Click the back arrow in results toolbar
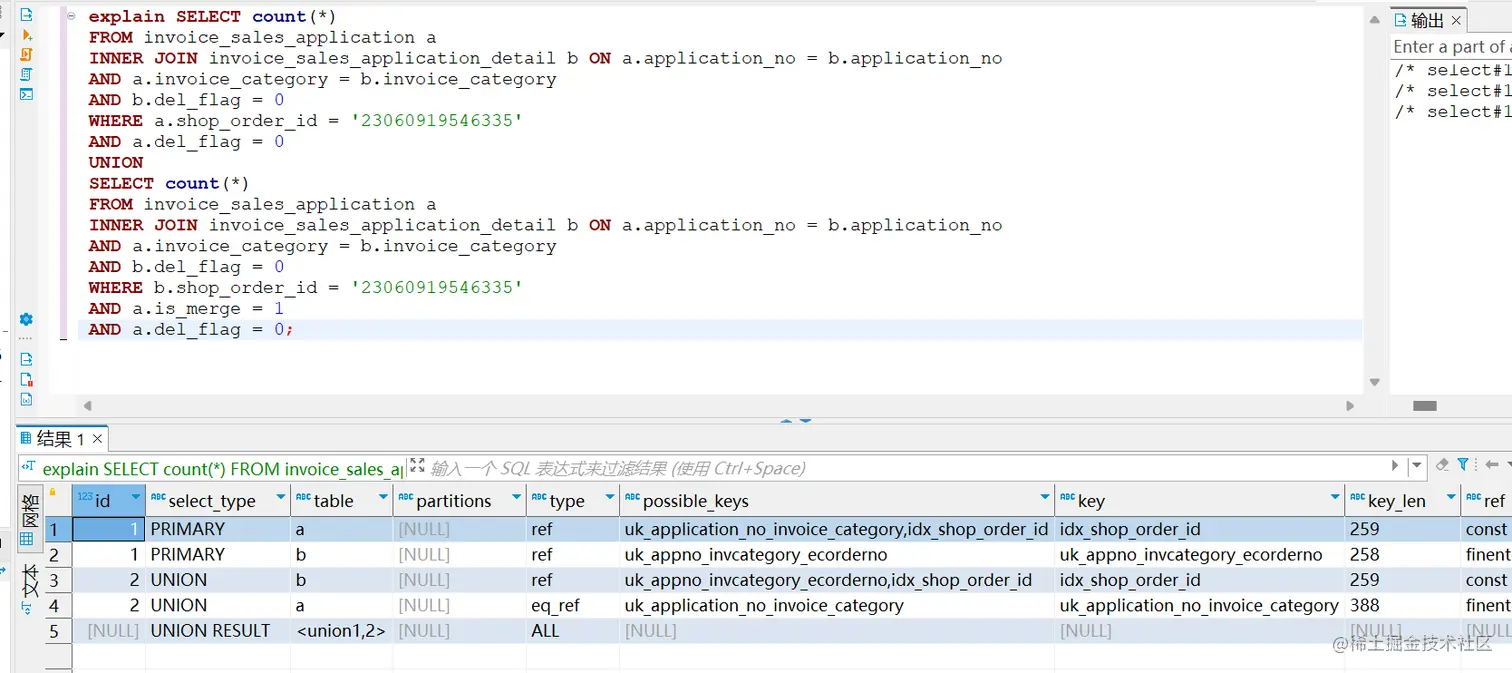 (x=1492, y=465)
